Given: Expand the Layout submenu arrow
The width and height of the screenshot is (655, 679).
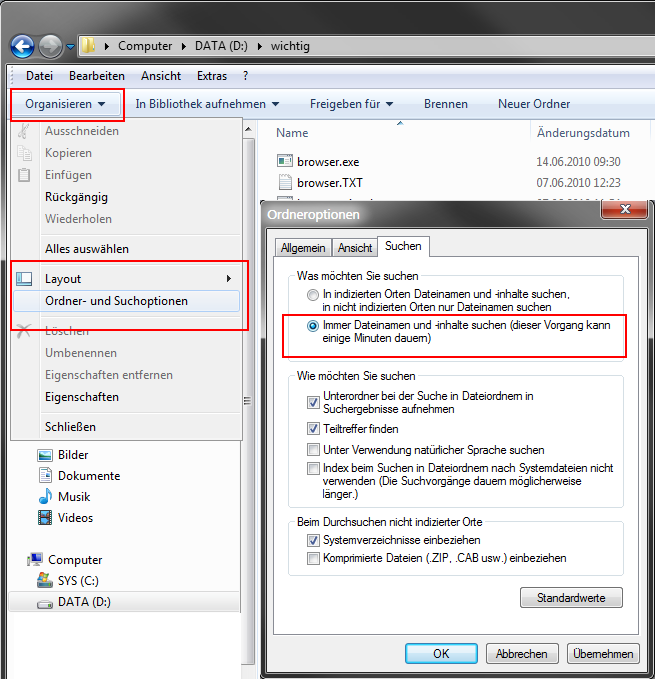Looking at the screenshot, I should pyautogui.click(x=229, y=279).
